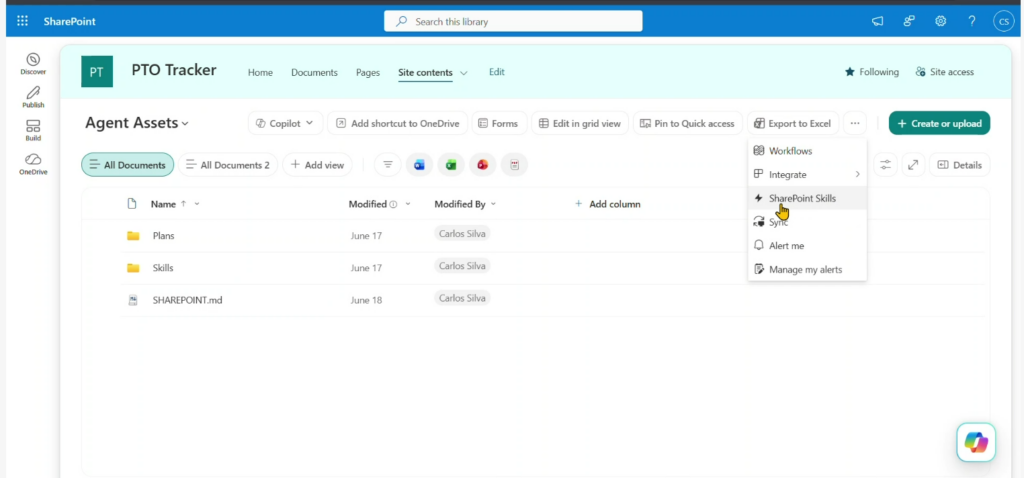Image resolution: width=1024 pixels, height=478 pixels.
Task: Select Alert me from the menu
Action: [x=807, y=246]
